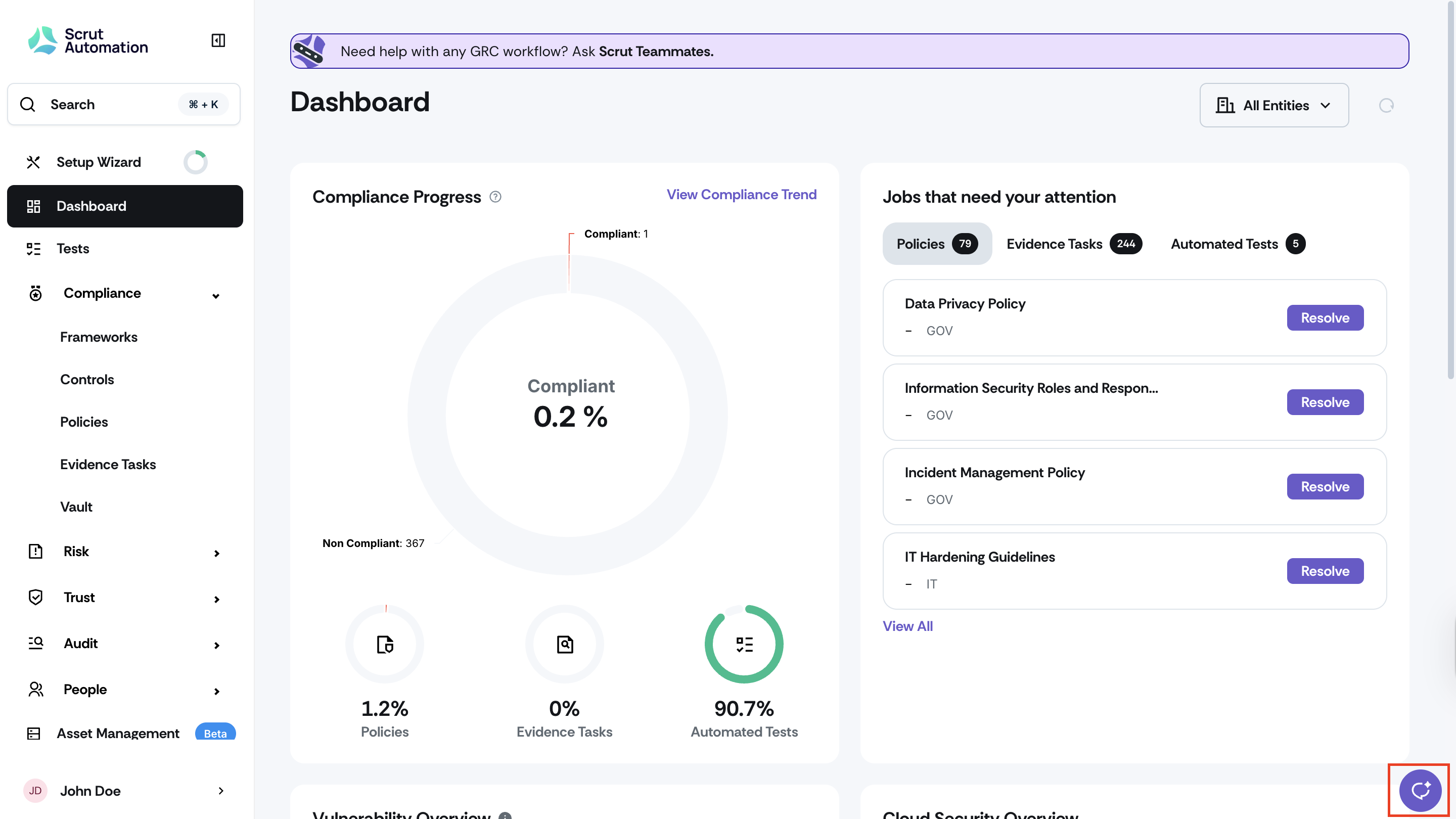Screen dimensions: 1456x819
Task: Open the All Entities dropdown
Action: pyautogui.click(x=1273, y=106)
